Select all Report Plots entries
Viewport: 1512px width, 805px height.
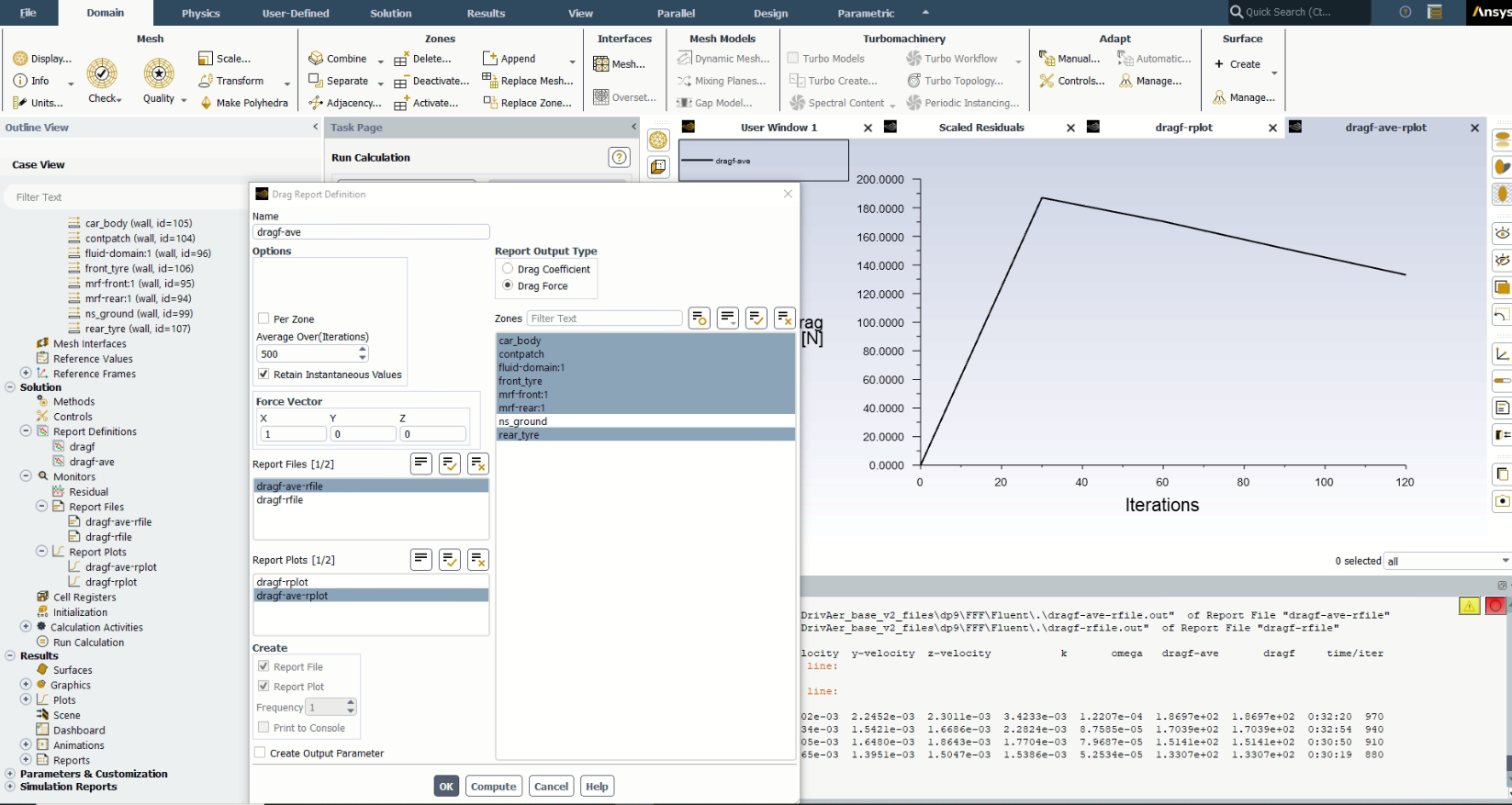(x=450, y=560)
